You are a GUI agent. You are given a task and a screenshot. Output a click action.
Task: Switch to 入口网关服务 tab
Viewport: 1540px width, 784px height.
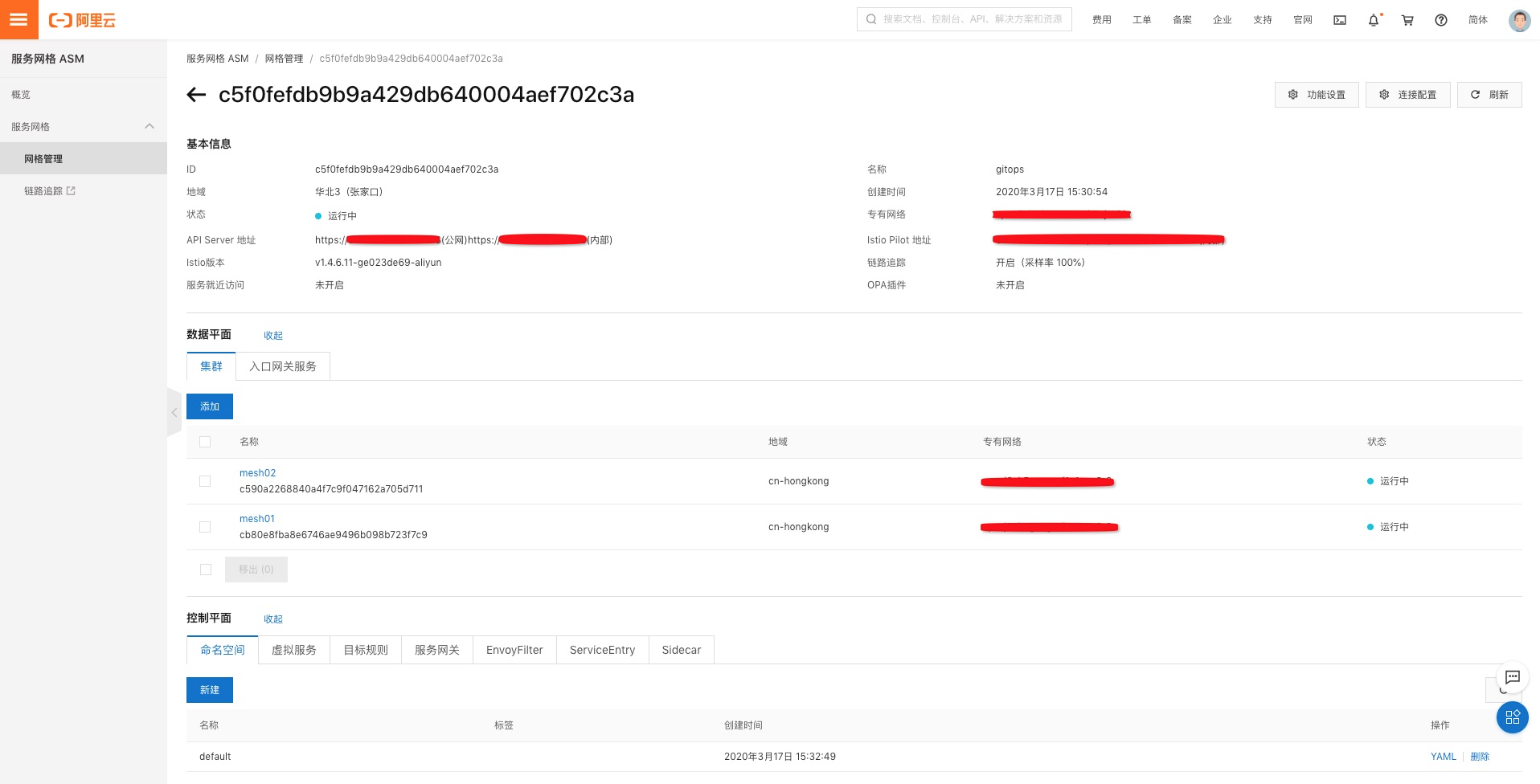(x=283, y=366)
